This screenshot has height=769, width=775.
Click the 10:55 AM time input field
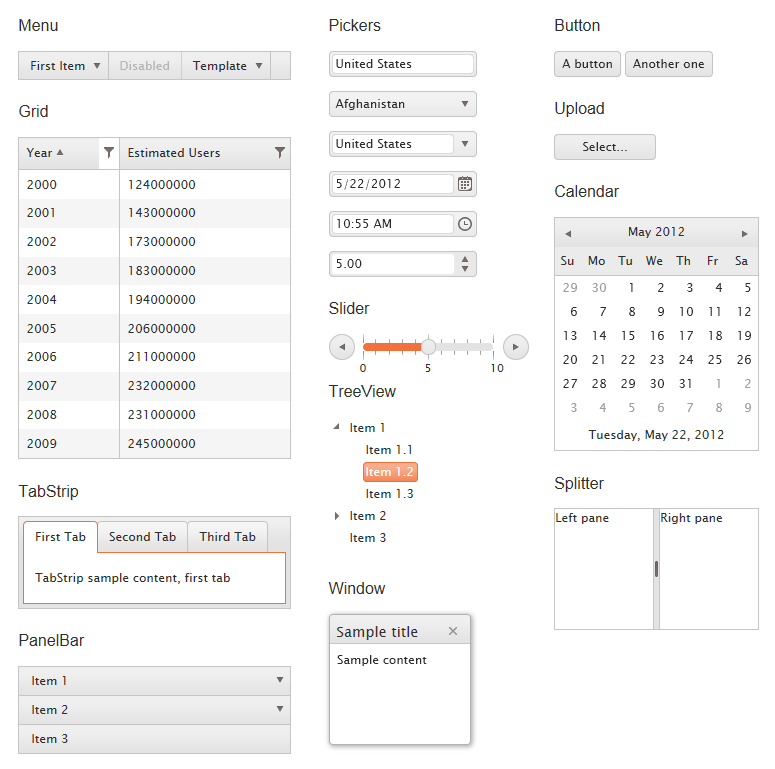pos(393,224)
